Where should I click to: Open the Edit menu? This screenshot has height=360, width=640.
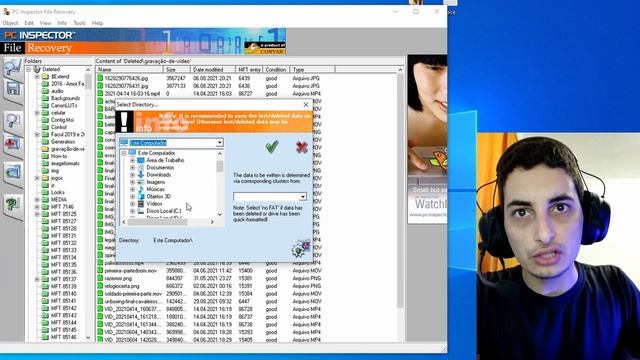(x=29, y=23)
